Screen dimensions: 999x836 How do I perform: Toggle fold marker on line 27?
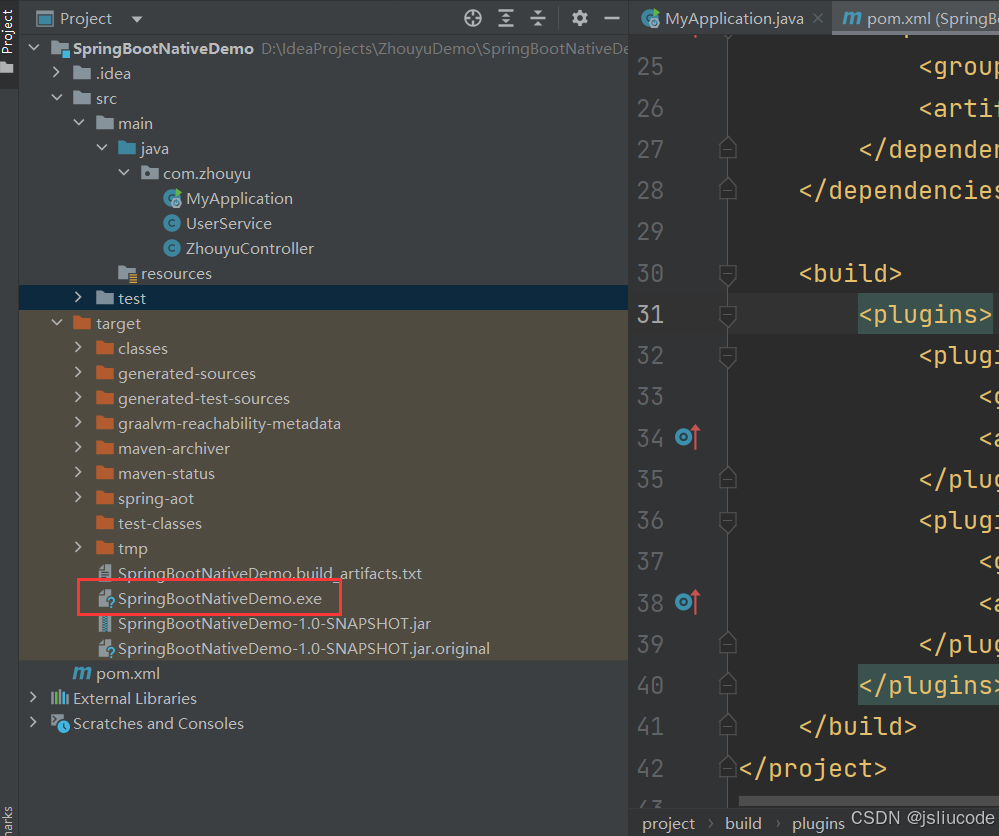point(728,149)
